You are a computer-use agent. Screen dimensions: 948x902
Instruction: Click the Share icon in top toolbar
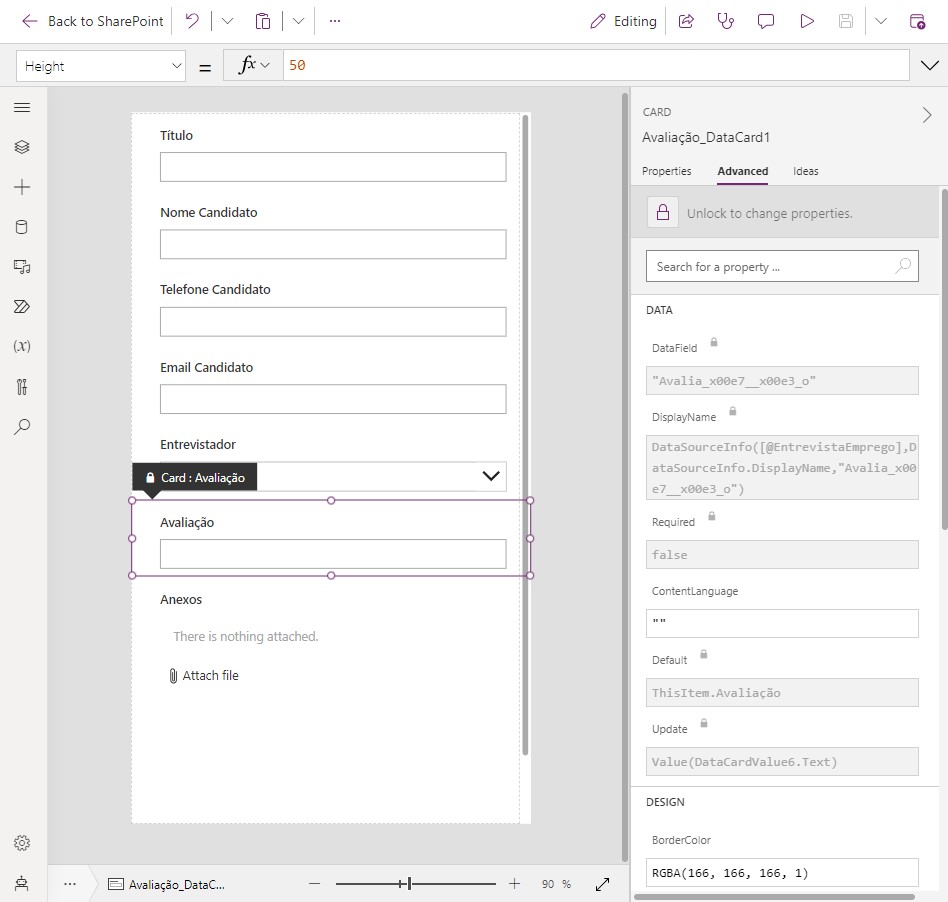coord(686,21)
